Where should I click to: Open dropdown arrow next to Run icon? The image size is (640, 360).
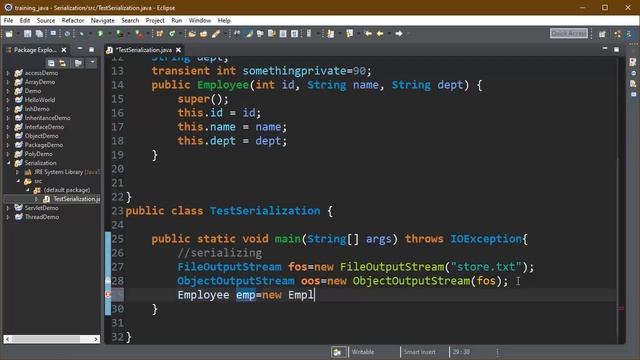pos(109,33)
